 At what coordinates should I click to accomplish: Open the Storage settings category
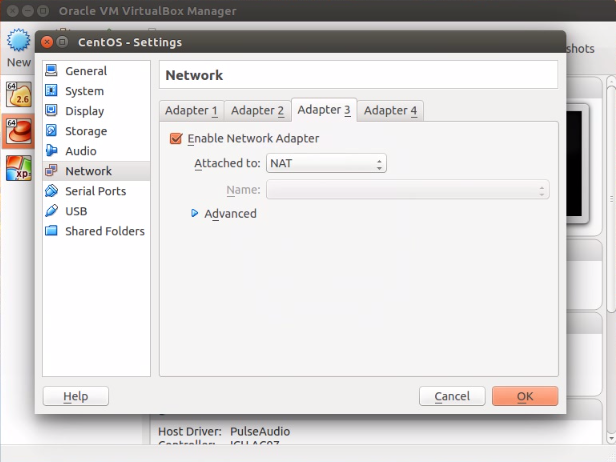pyautogui.click(x=96, y=131)
